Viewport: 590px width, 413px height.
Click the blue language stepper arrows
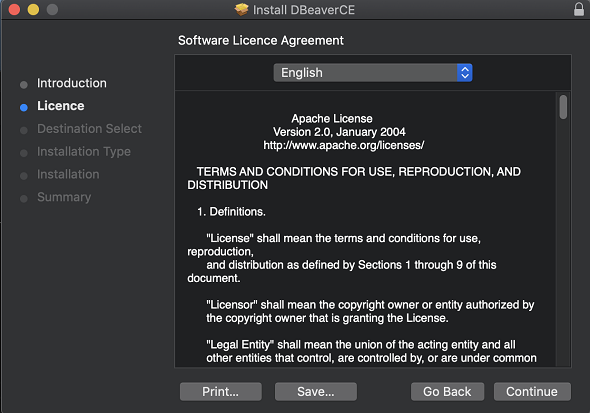465,73
